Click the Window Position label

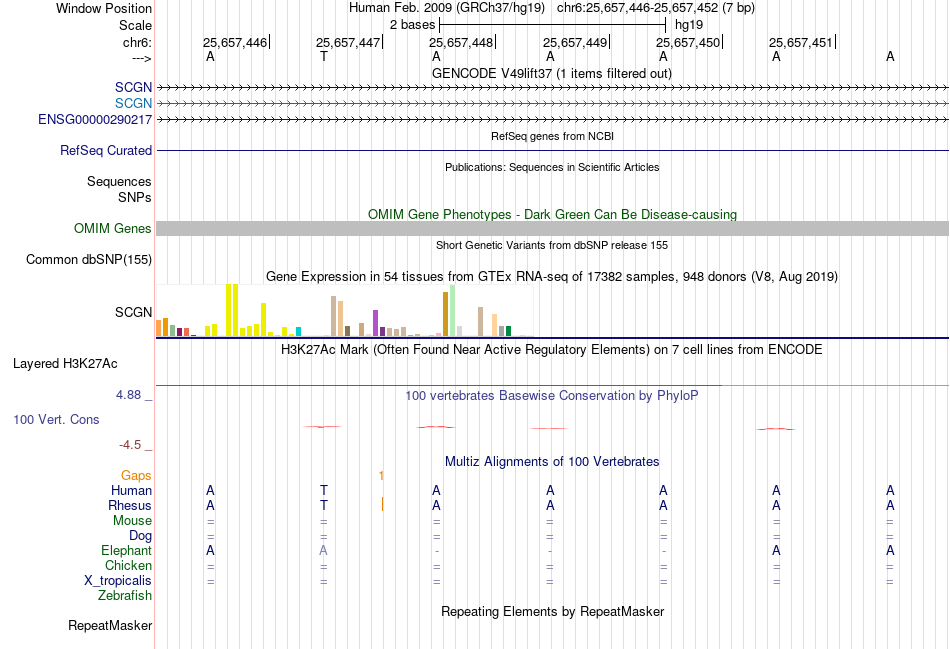(104, 8)
